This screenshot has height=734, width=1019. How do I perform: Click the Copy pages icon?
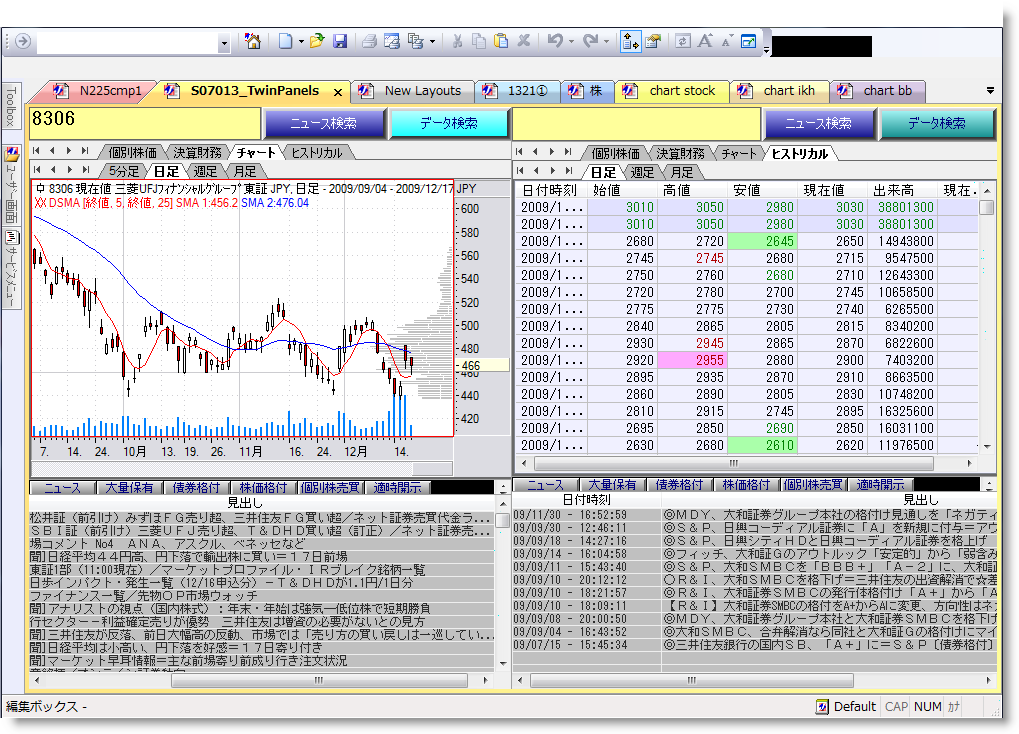pyautogui.click(x=479, y=41)
